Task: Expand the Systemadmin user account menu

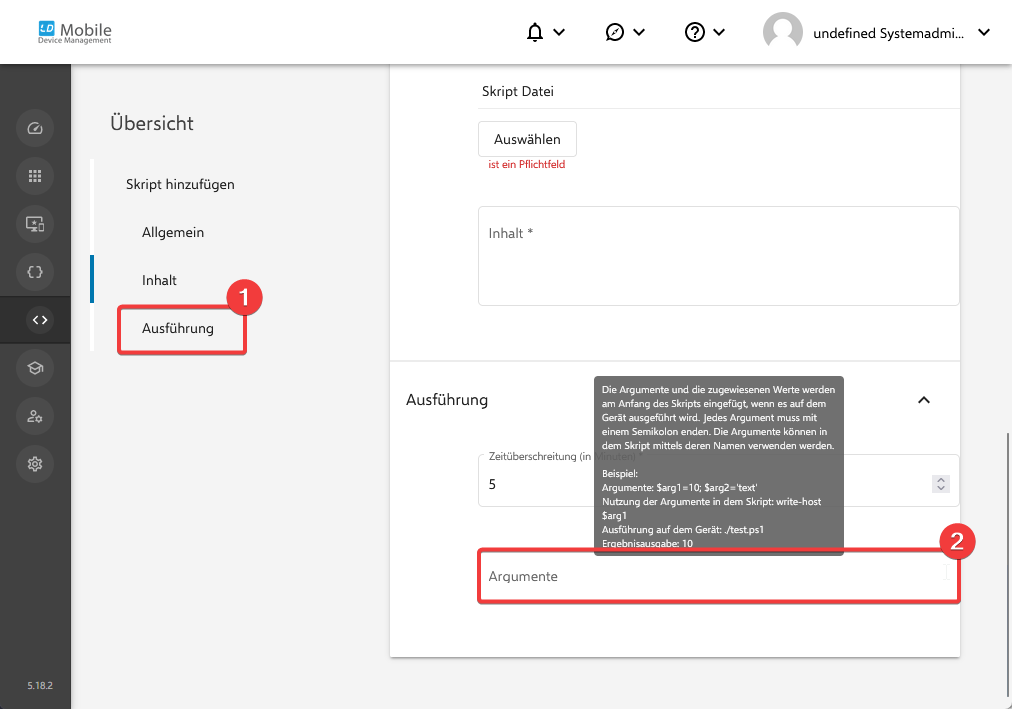Action: point(876,32)
